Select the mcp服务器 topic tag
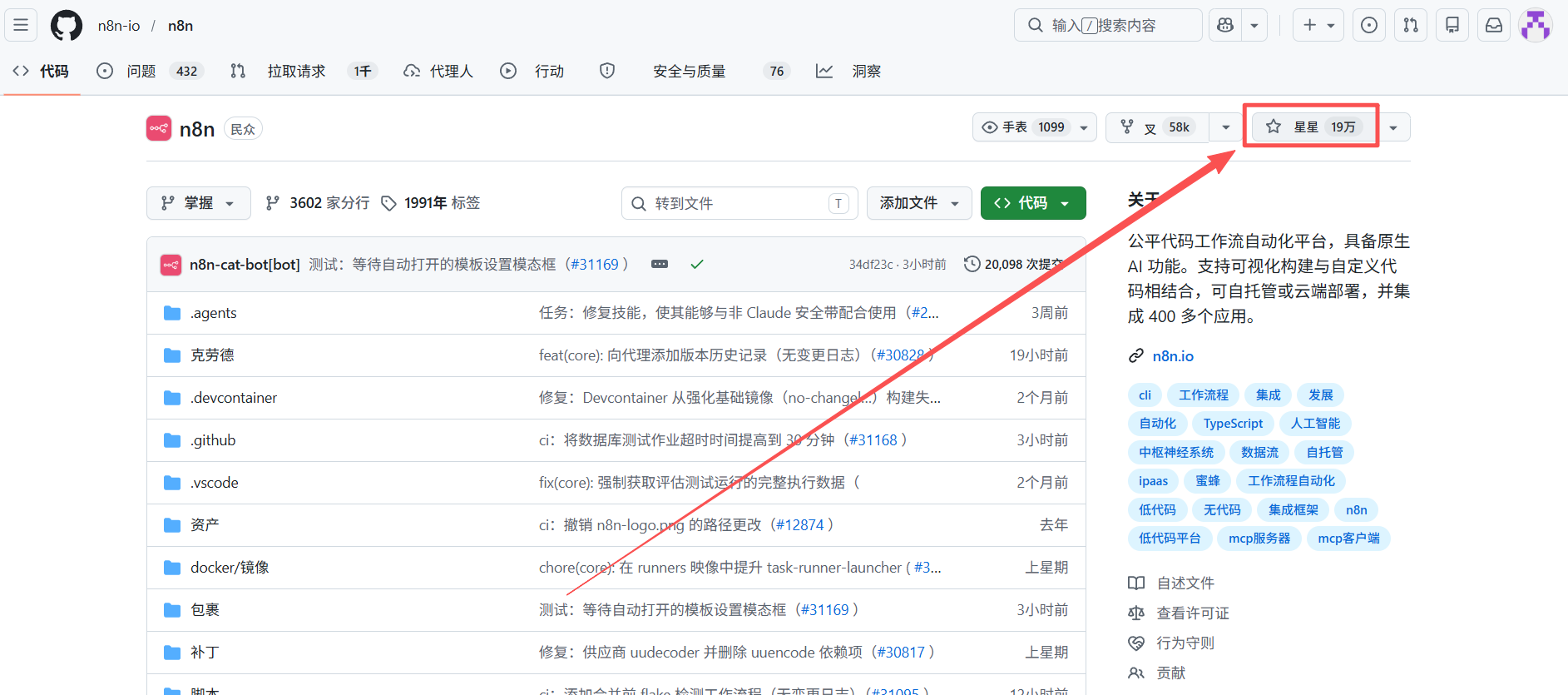 click(1259, 539)
